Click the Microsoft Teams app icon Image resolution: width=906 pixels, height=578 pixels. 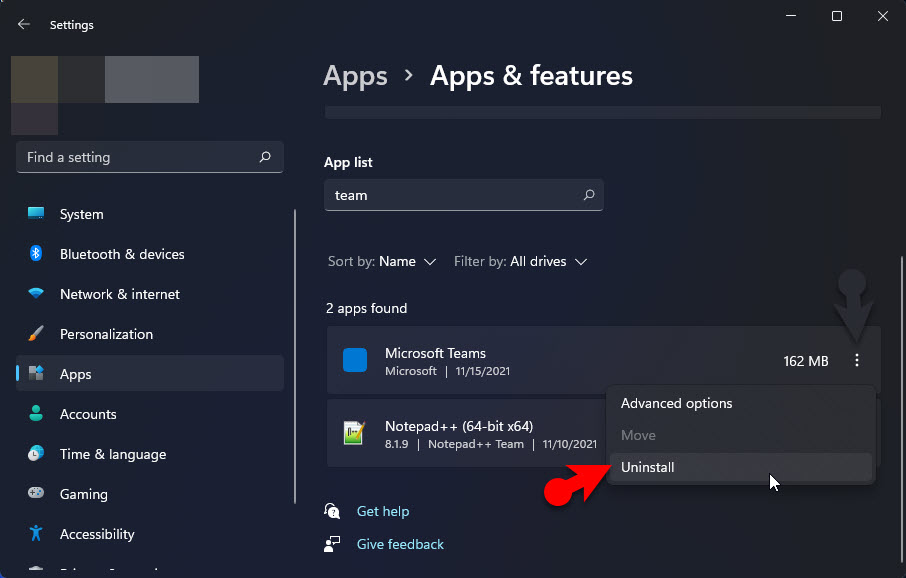pos(355,360)
